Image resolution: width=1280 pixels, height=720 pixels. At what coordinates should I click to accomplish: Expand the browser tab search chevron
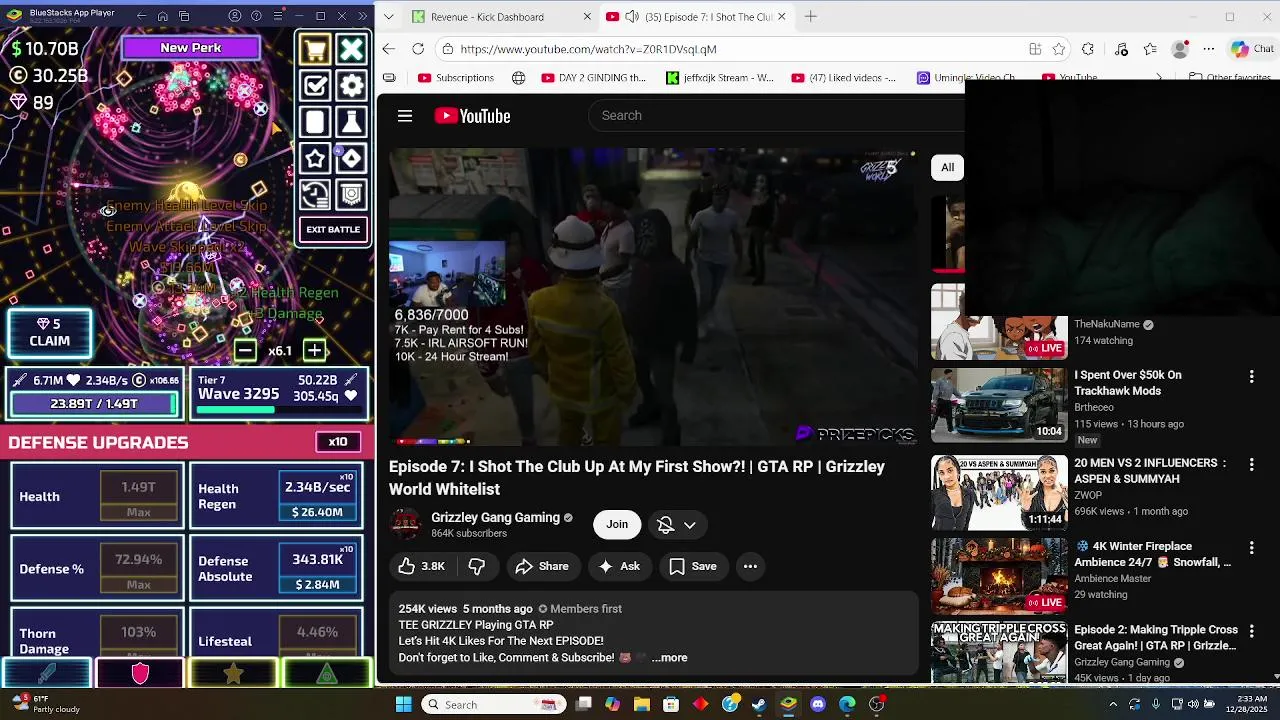point(389,17)
